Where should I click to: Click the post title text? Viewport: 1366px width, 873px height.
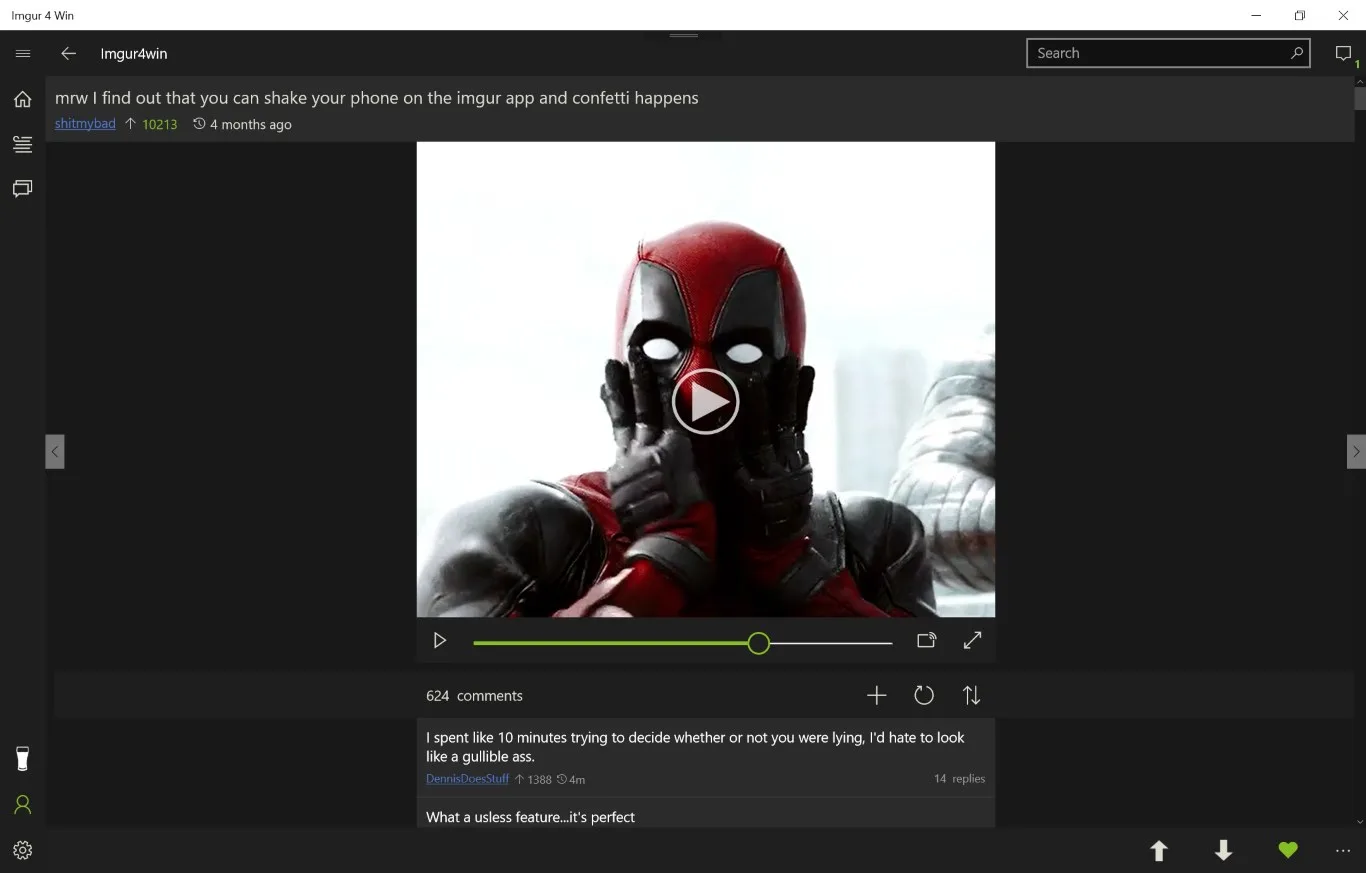point(376,98)
